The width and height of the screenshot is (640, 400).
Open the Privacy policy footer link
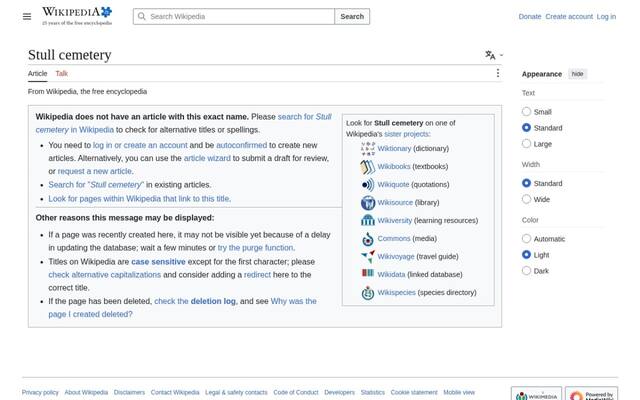click(x=40, y=392)
